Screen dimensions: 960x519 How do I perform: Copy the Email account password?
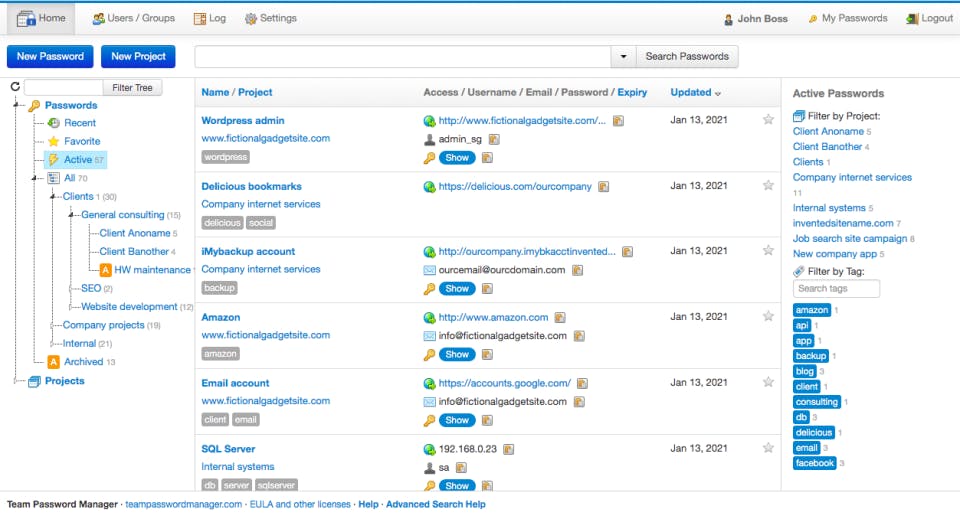coord(487,420)
